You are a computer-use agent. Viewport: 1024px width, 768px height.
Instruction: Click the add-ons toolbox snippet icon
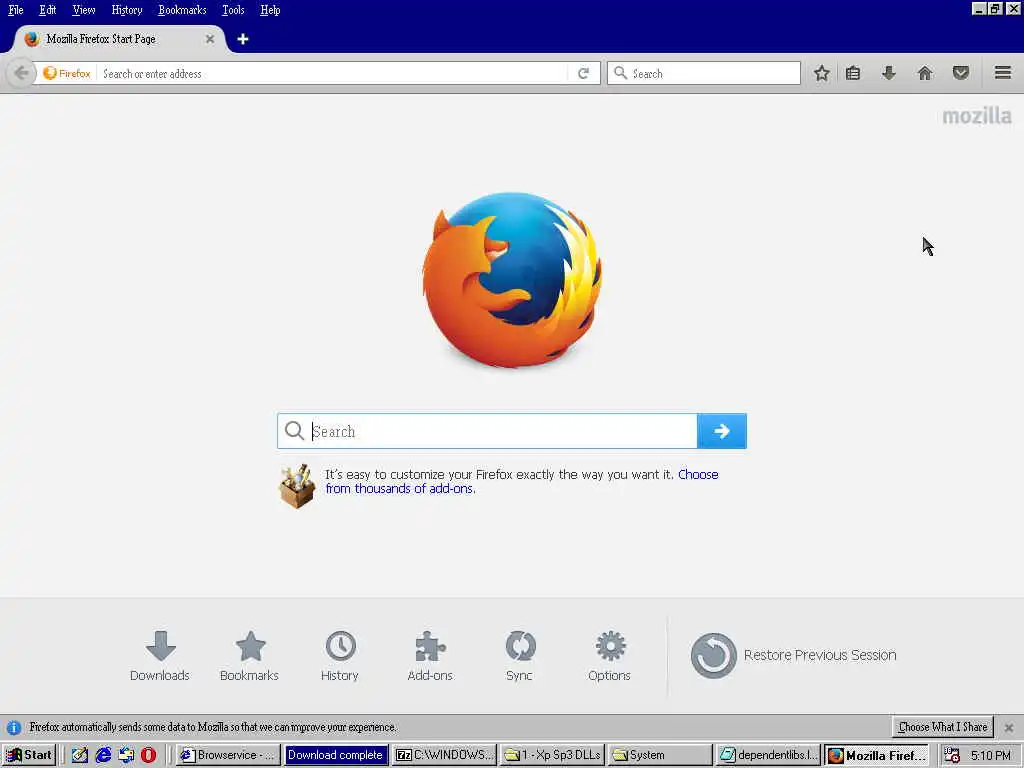click(297, 486)
